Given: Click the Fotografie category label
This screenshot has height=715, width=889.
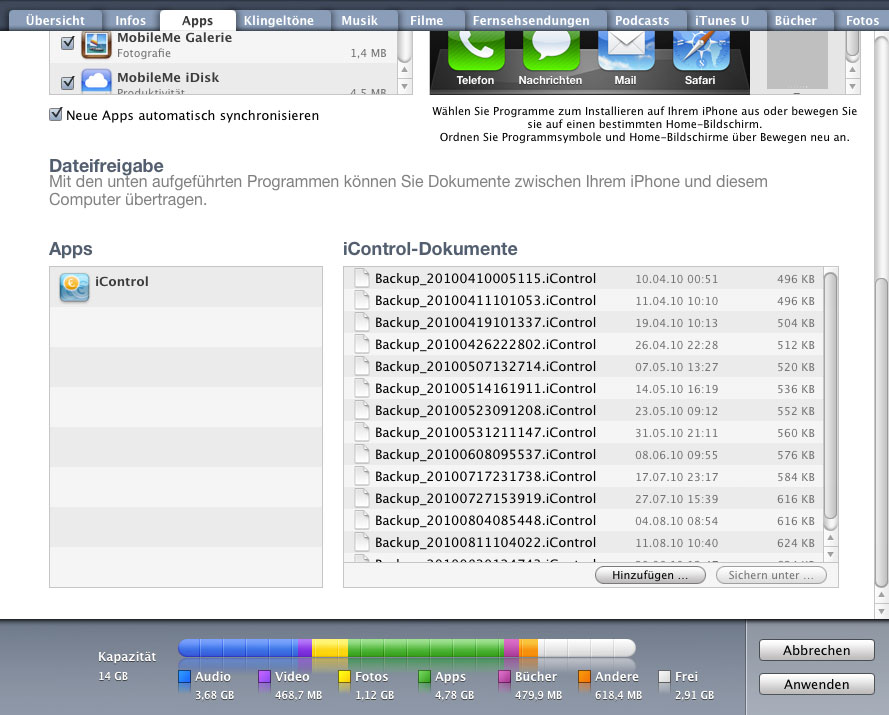Looking at the screenshot, I should (144, 53).
